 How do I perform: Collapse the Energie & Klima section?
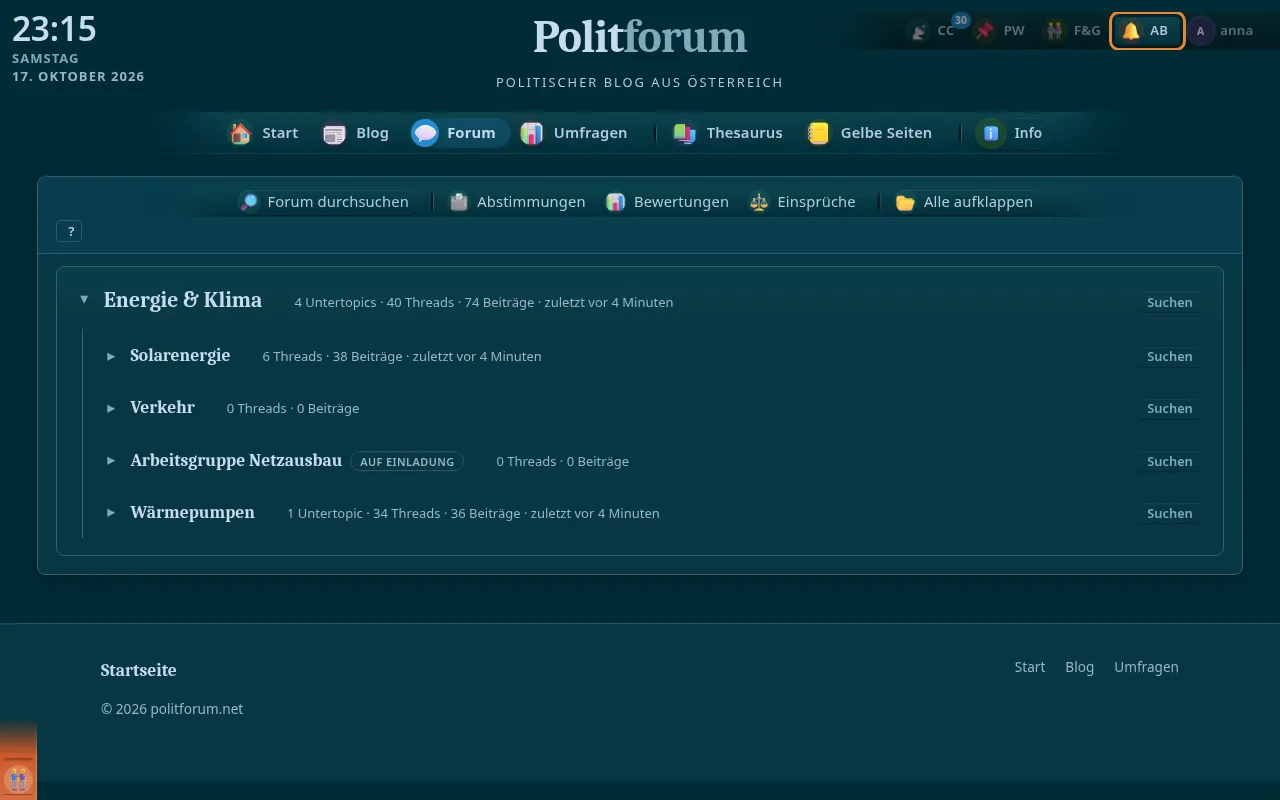[84, 299]
